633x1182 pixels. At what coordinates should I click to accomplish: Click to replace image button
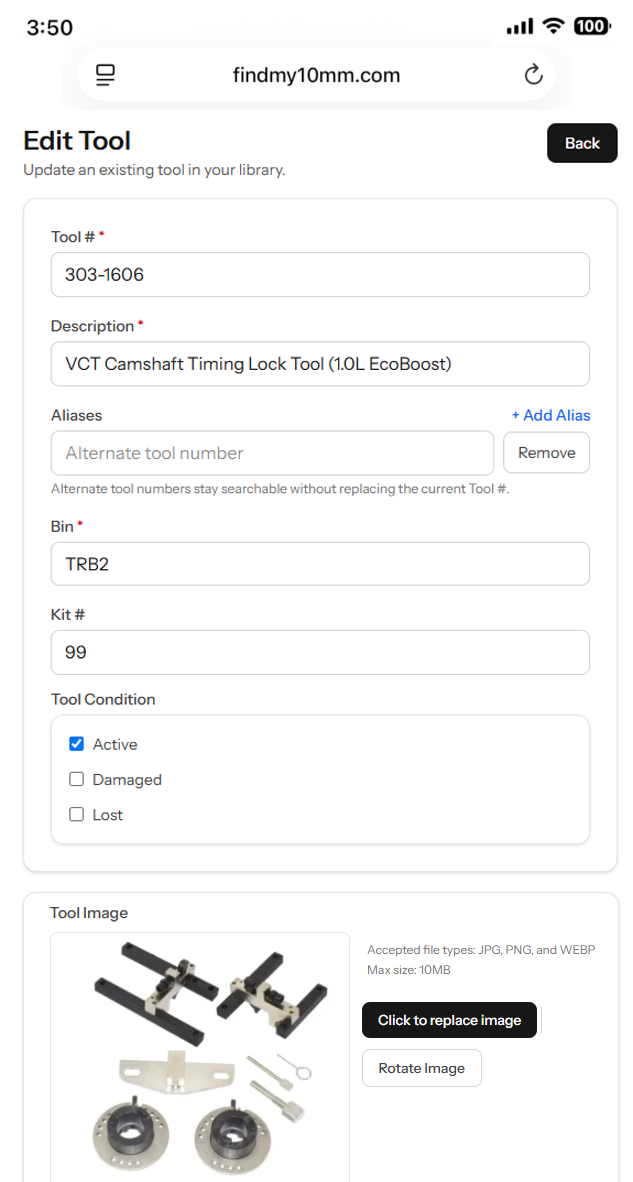tap(449, 1020)
